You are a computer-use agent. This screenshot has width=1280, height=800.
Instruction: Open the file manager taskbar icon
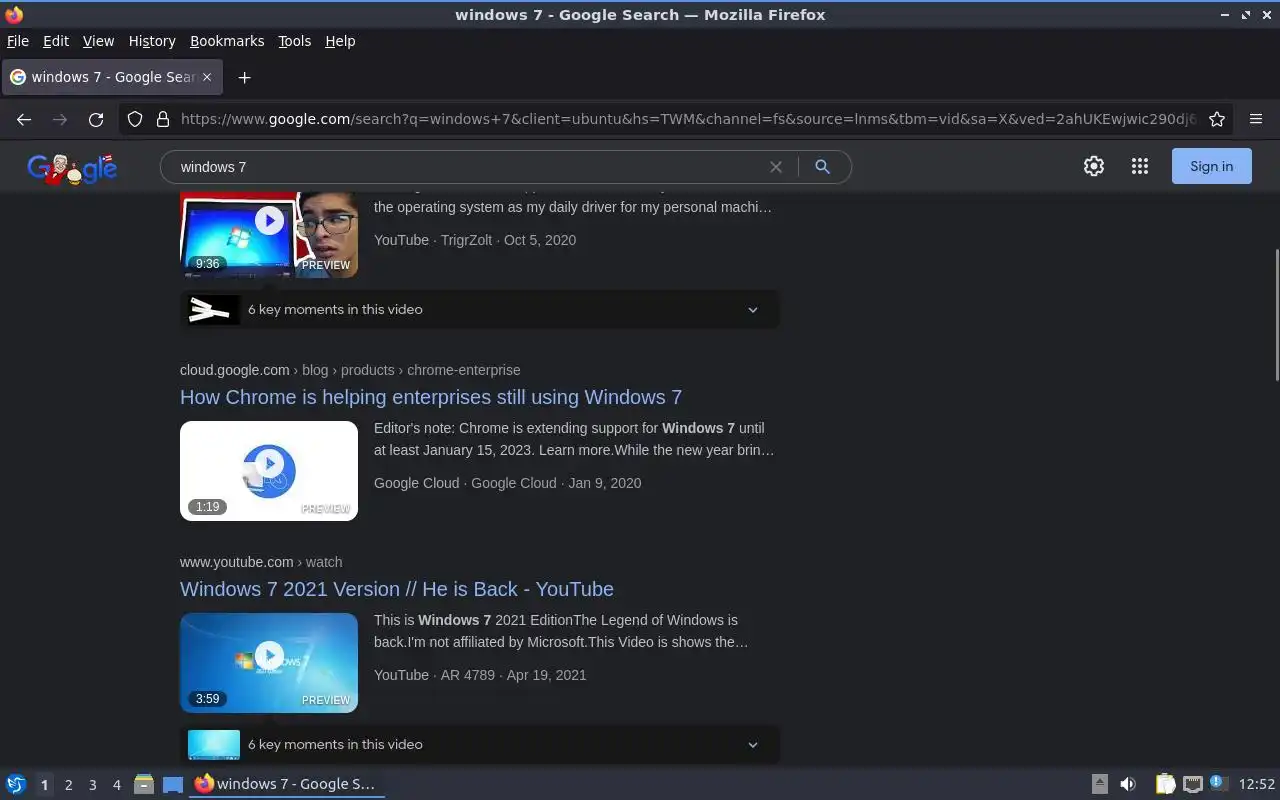tap(144, 784)
